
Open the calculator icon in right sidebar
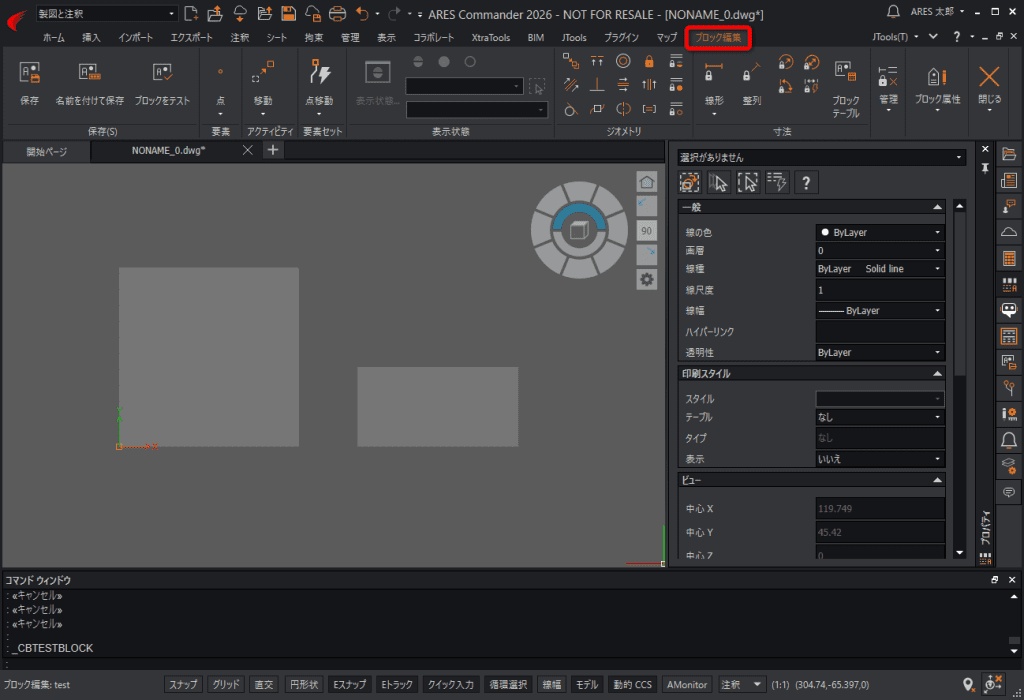click(1009, 258)
